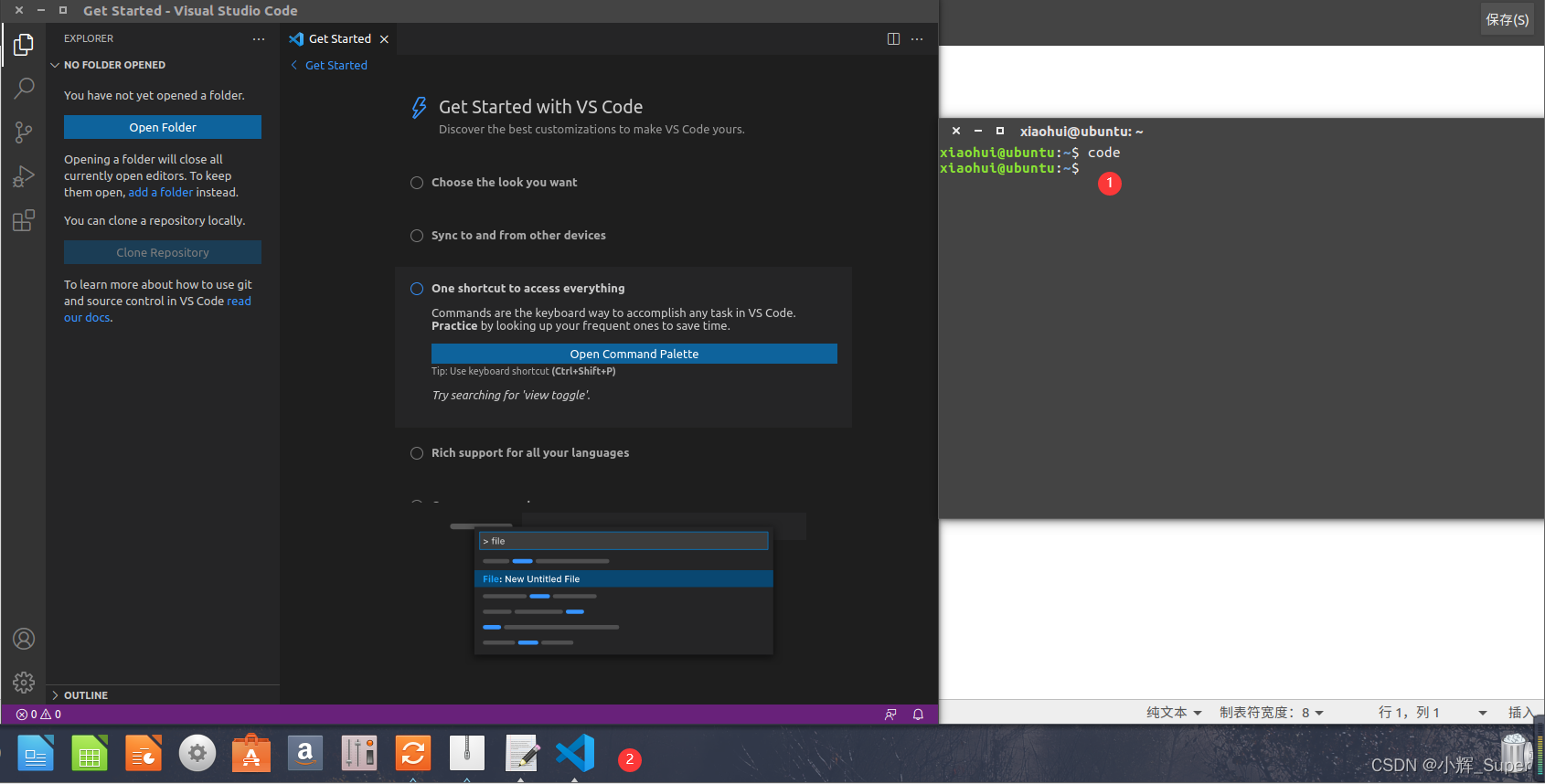Go back via Get Started breadcrumb chevron
Image resolution: width=1545 pixels, height=784 pixels.
click(294, 65)
